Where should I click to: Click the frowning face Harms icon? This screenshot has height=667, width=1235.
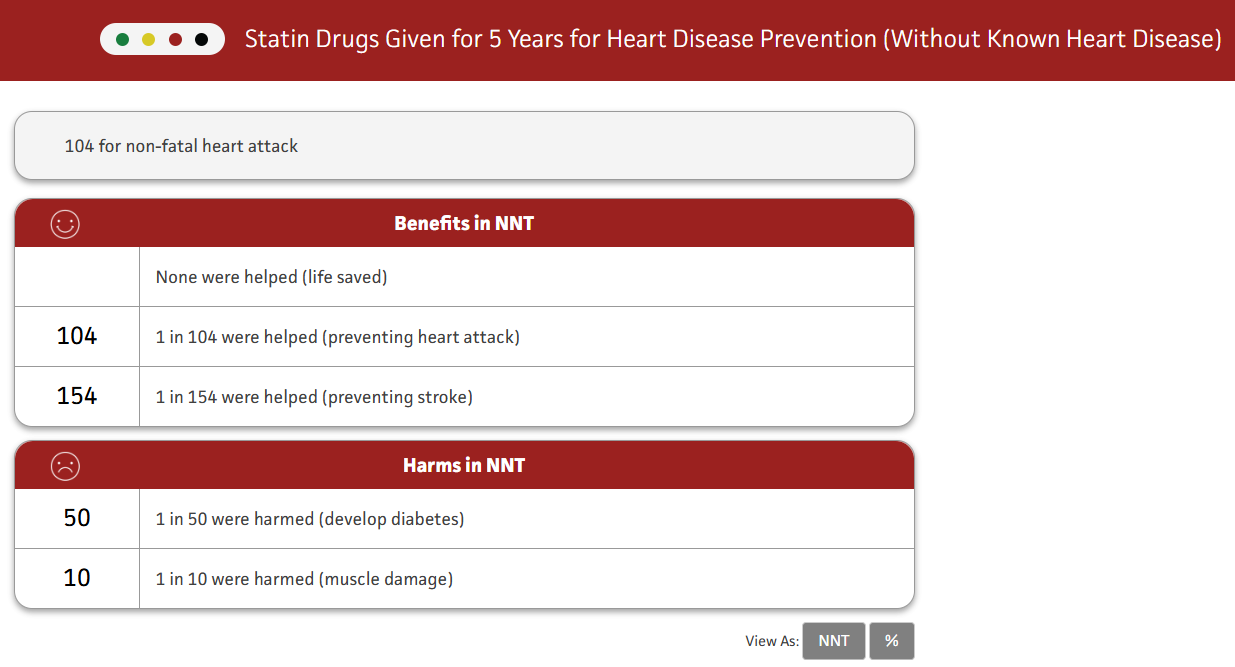pyautogui.click(x=65, y=466)
